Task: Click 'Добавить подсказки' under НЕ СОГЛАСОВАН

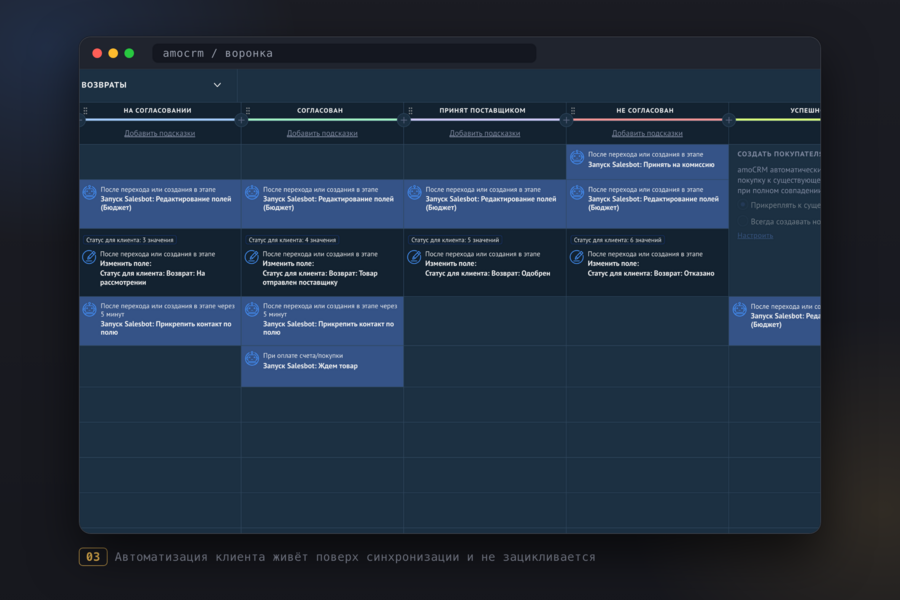Action: click(x=647, y=133)
